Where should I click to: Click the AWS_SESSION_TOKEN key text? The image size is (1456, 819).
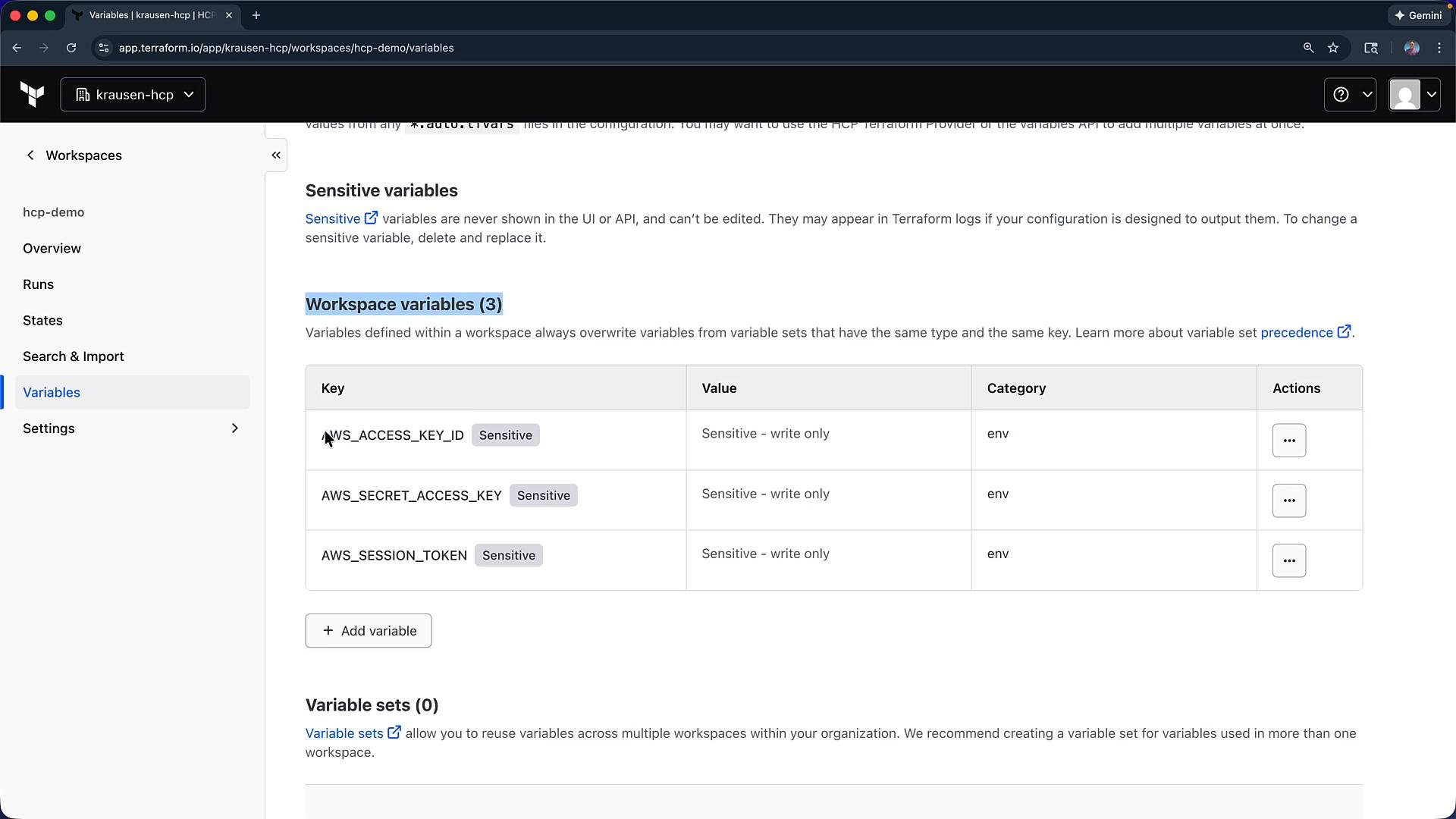point(394,556)
